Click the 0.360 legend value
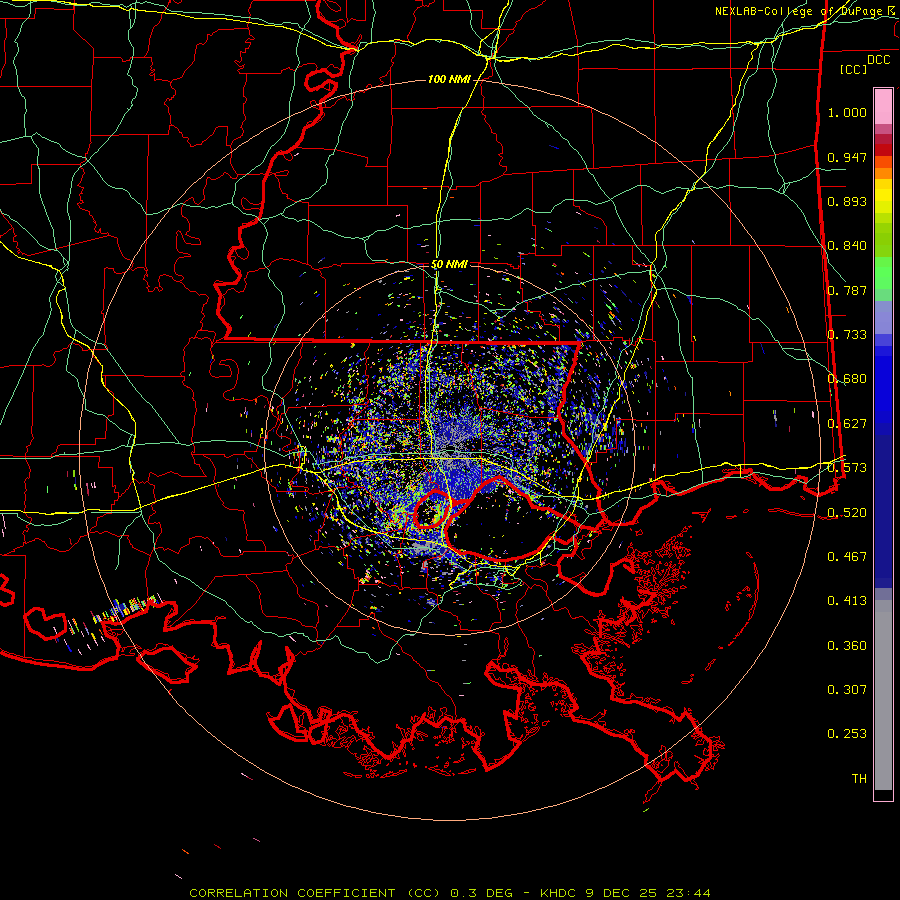900x900 pixels. [847, 646]
